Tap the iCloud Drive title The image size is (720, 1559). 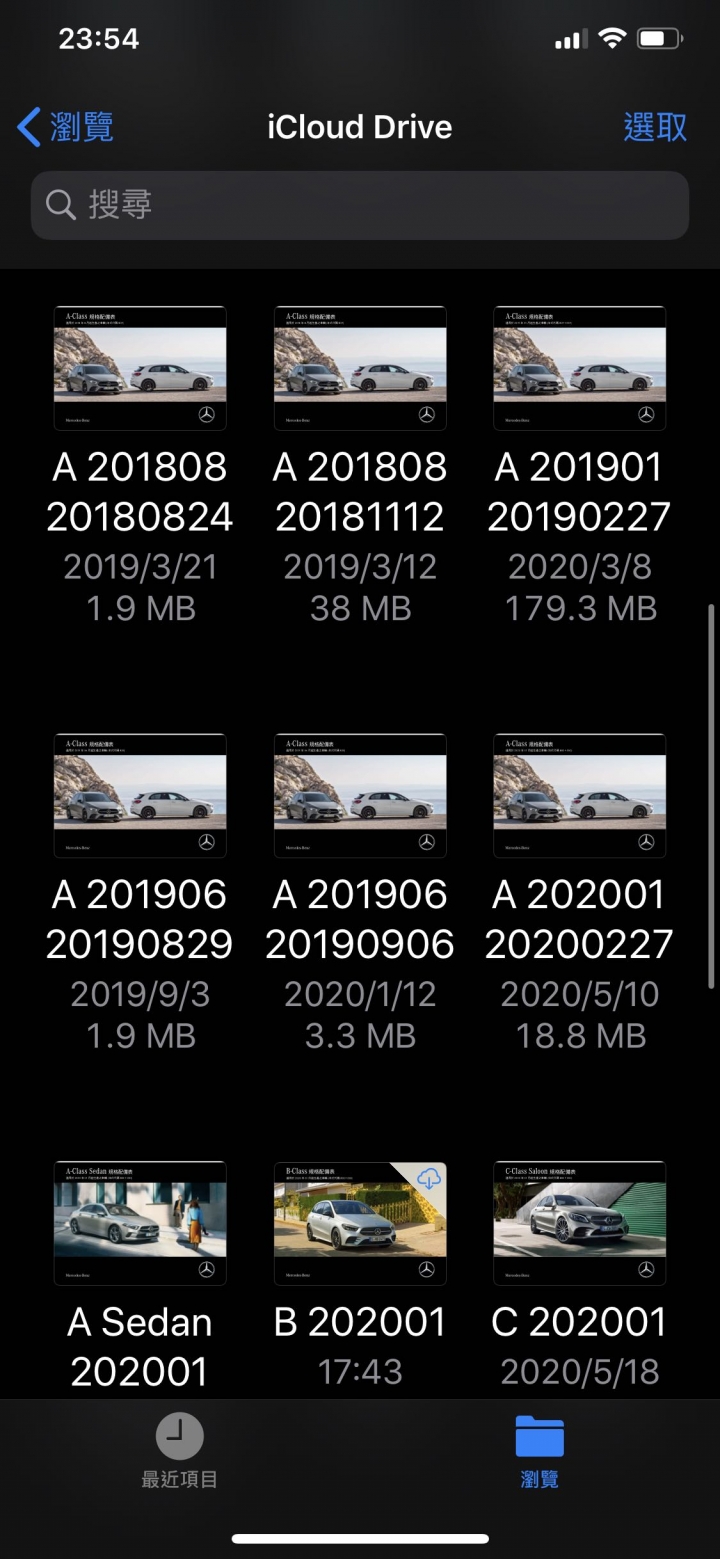[360, 127]
